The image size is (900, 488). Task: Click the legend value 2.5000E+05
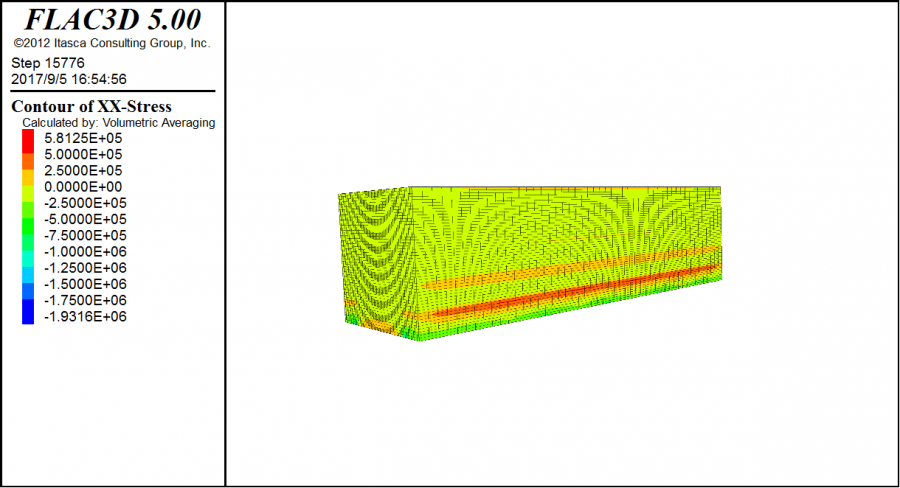(83, 171)
